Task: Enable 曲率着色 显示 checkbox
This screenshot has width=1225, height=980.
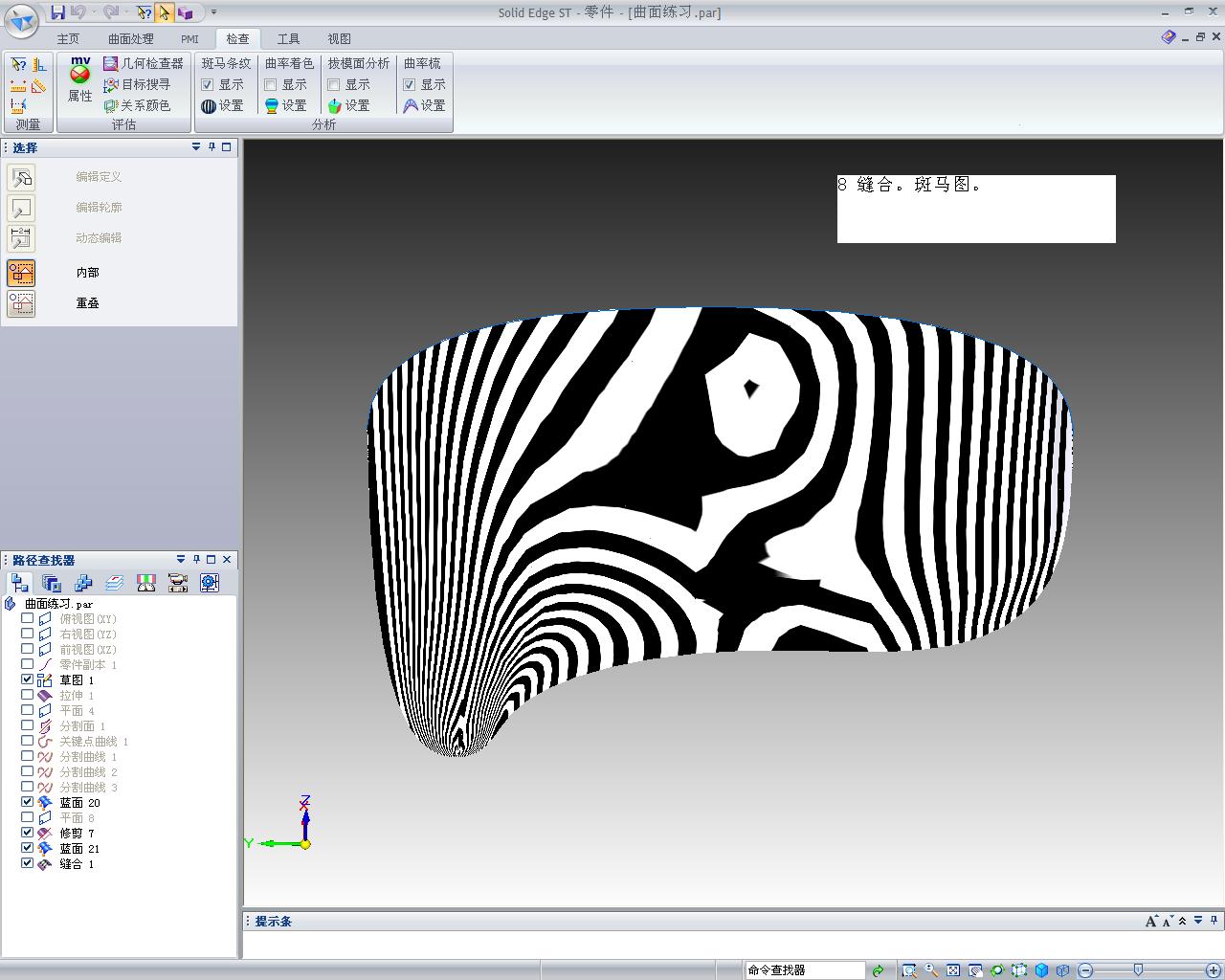Action: (x=271, y=84)
